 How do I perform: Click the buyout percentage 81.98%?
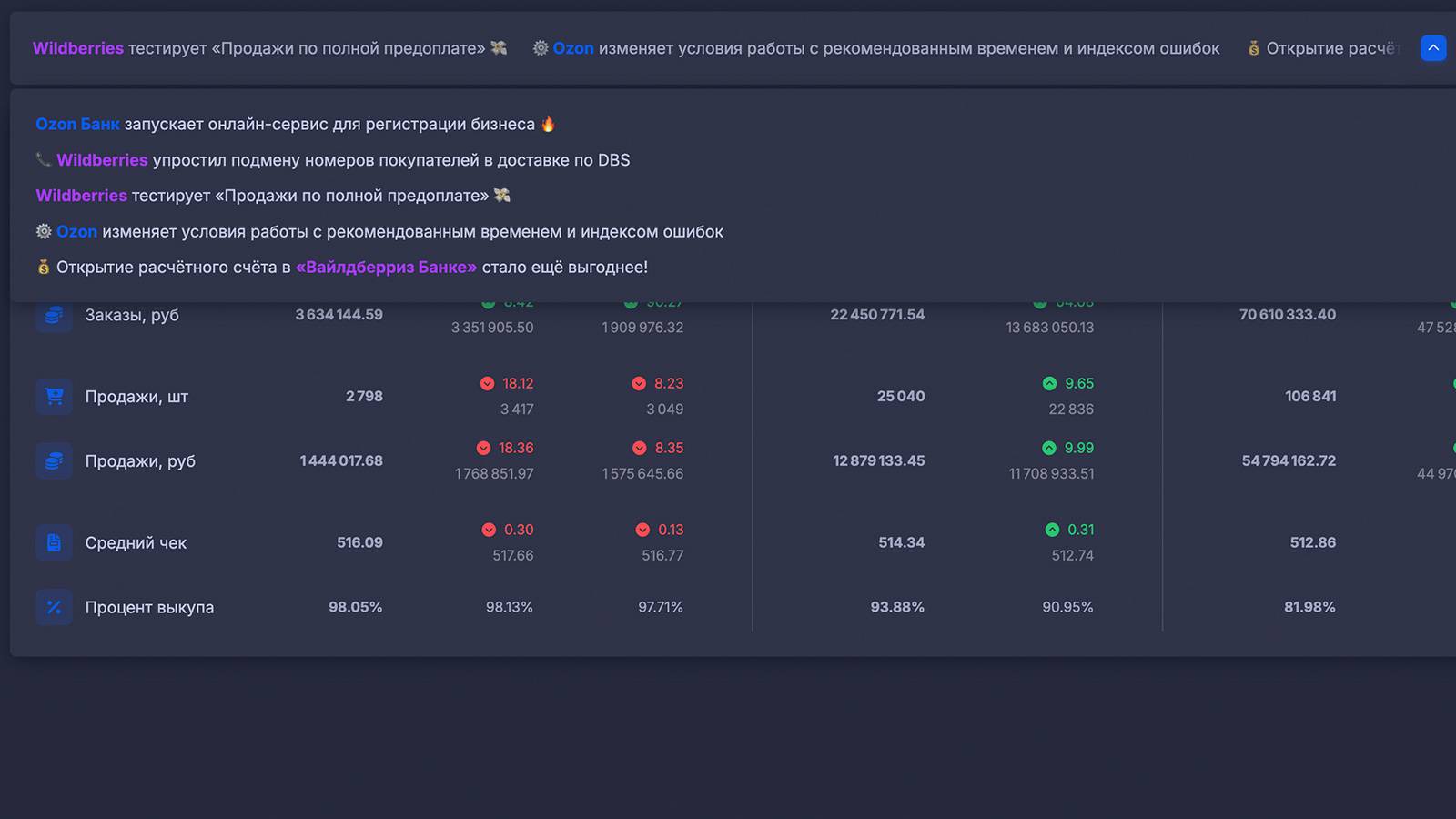pyautogui.click(x=1309, y=607)
